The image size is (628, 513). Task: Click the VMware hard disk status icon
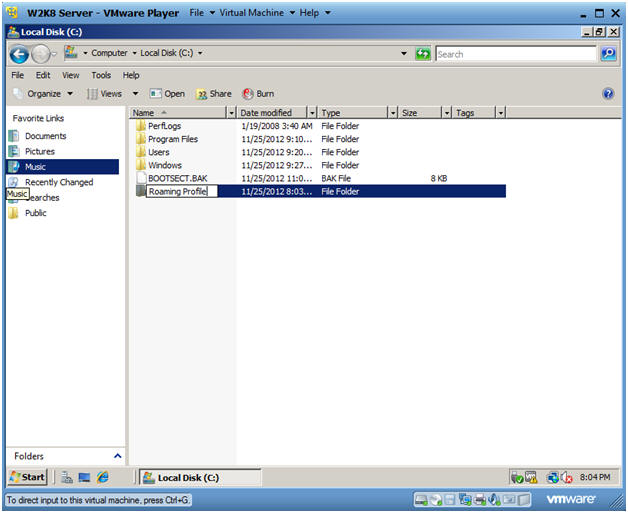pos(421,499)
